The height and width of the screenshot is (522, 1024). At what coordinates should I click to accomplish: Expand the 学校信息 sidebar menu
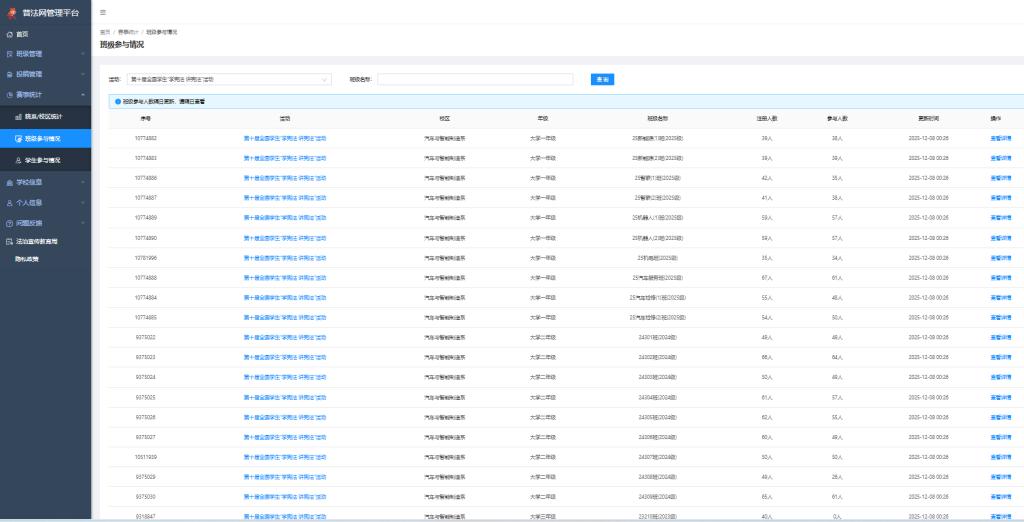pyautogui.click(x=43, y=182)
